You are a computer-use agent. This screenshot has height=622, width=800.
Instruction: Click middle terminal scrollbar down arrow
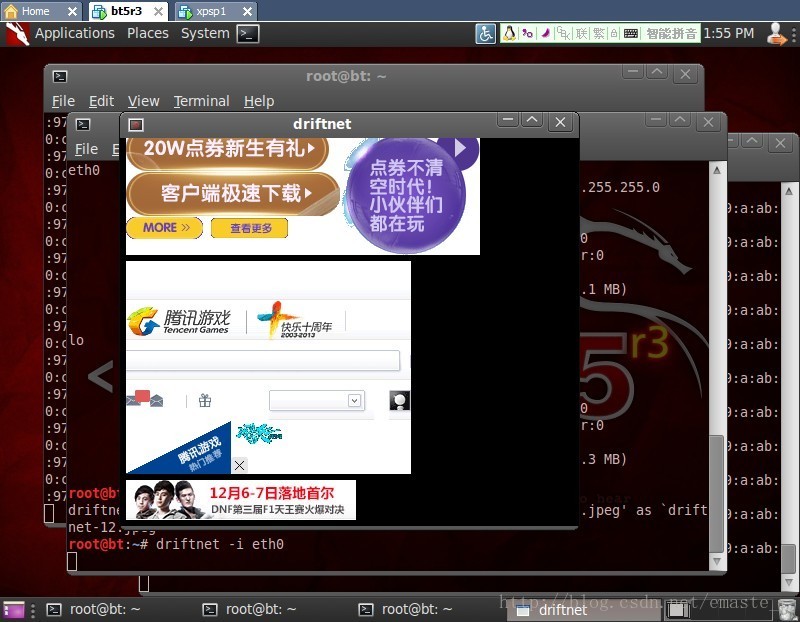point(717,561)
